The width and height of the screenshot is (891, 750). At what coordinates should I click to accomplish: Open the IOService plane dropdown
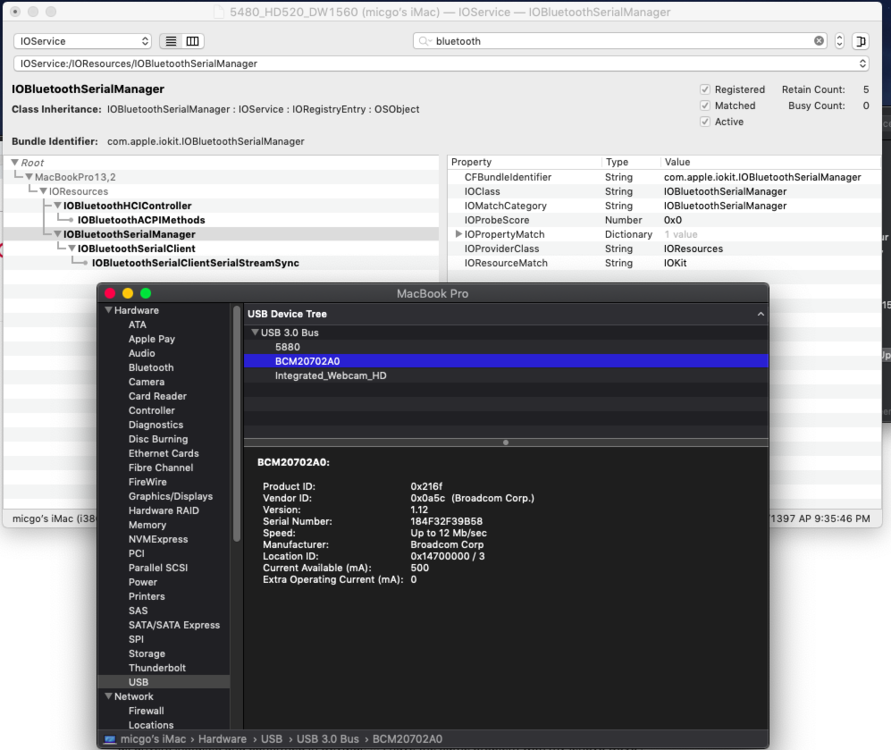coord(82,41)
